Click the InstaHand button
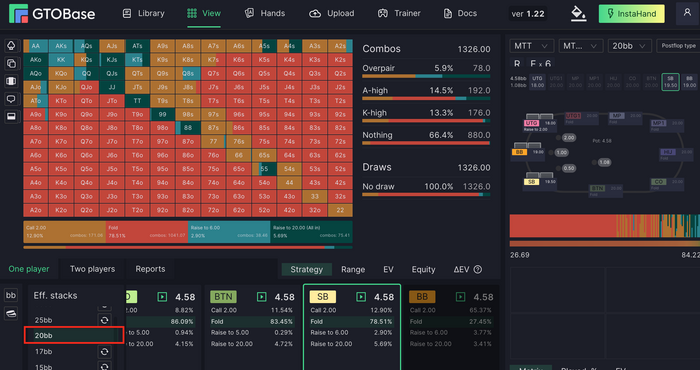 pyautogui.click(x=632, y=14)
